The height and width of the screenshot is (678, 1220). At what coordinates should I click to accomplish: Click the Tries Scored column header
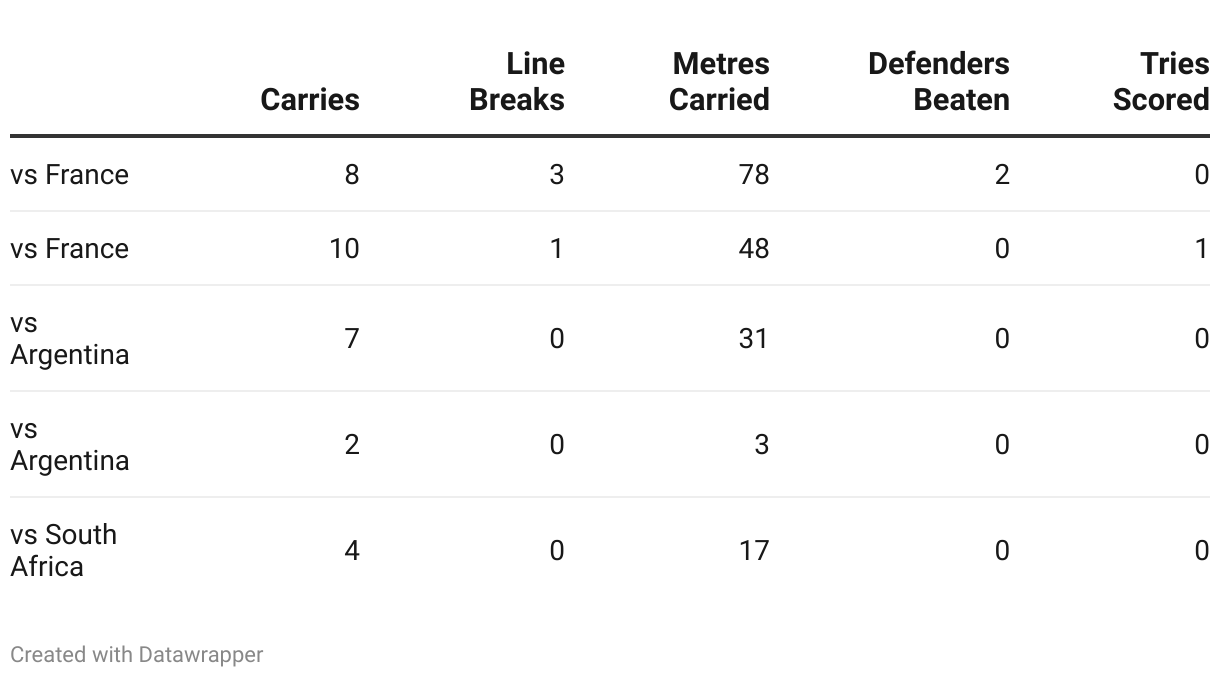(x=1161, y=81)
